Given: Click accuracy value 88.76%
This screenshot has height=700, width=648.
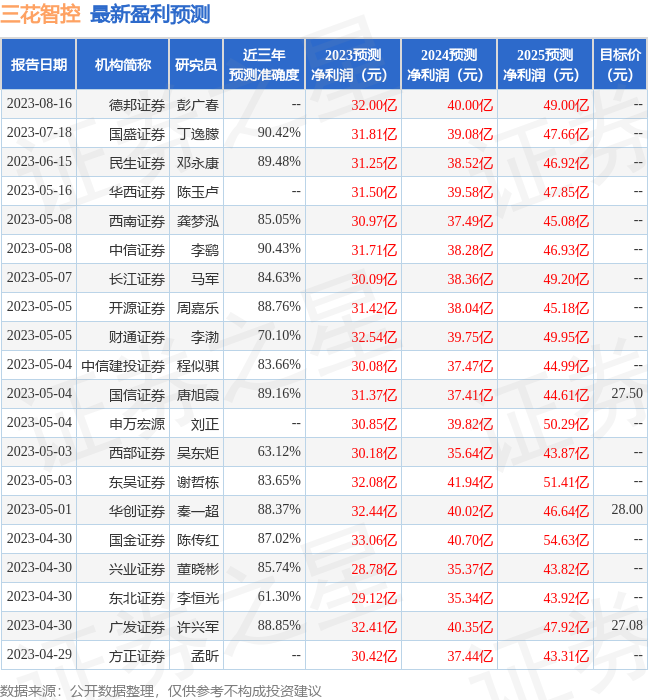Looking at the screenshot, I should point(279,307).
